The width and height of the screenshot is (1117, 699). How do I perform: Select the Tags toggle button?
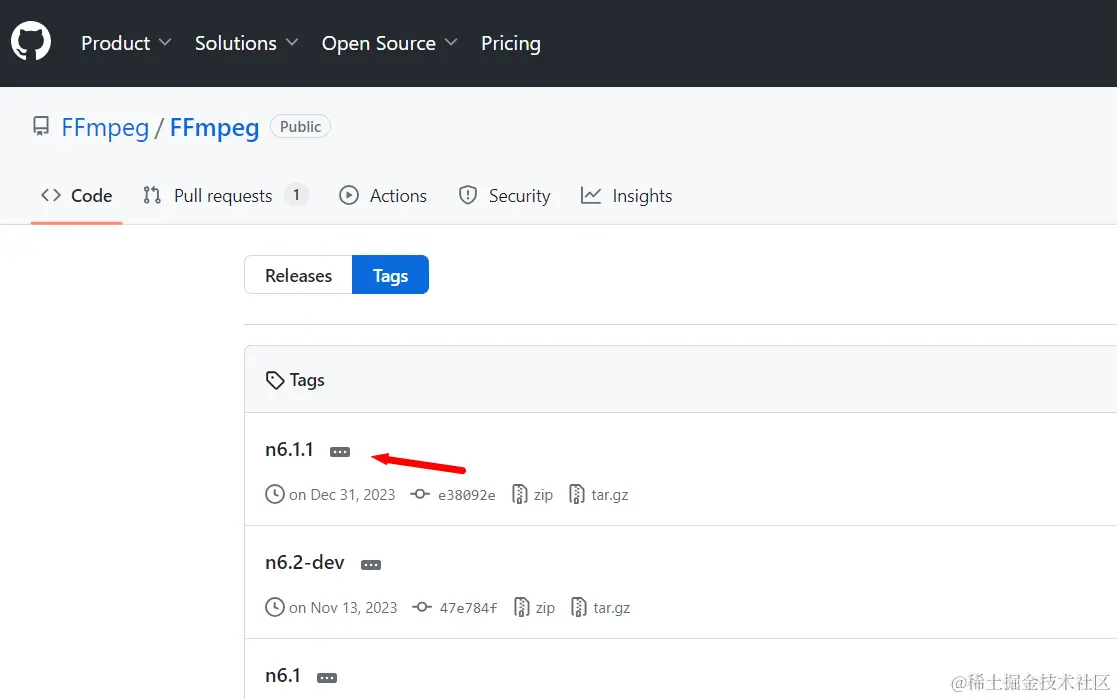click(x=390, y=275)
